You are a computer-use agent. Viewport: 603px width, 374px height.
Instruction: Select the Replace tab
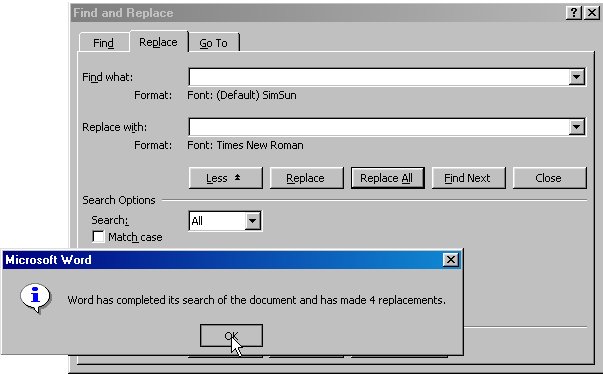[x=158, y=42]
